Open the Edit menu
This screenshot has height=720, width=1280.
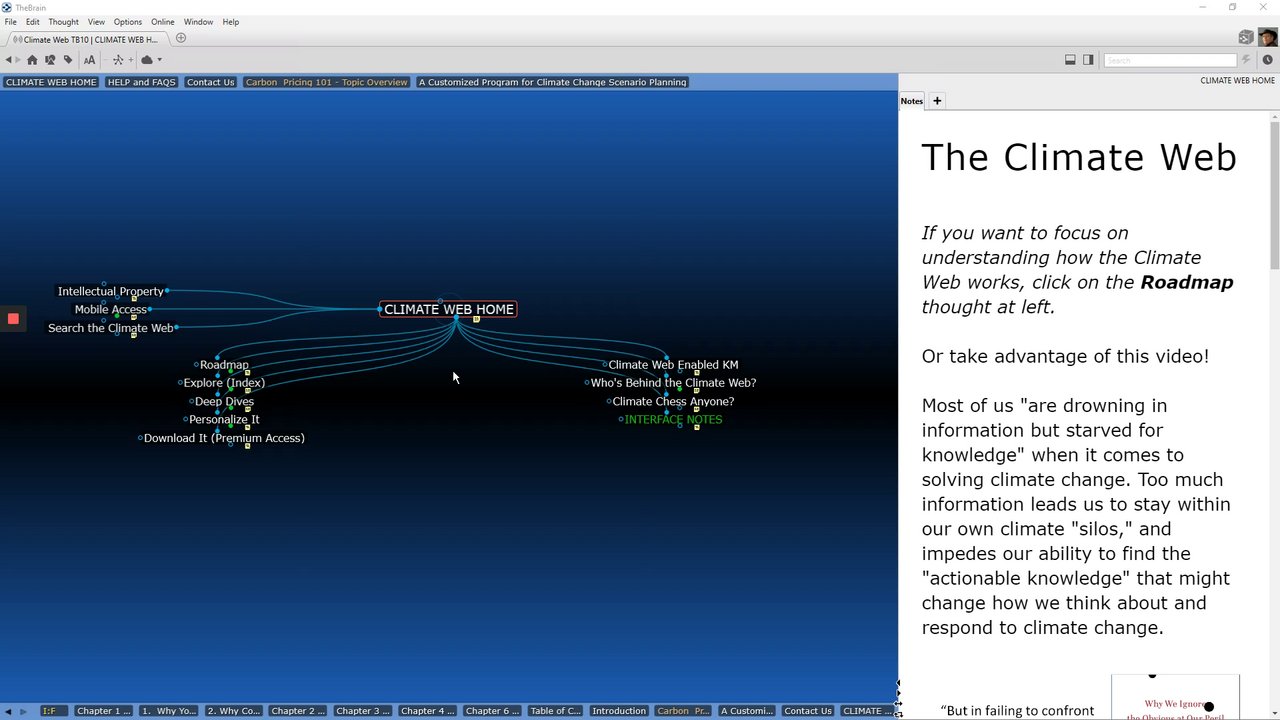pyautogui.click(x=33, y=22)
